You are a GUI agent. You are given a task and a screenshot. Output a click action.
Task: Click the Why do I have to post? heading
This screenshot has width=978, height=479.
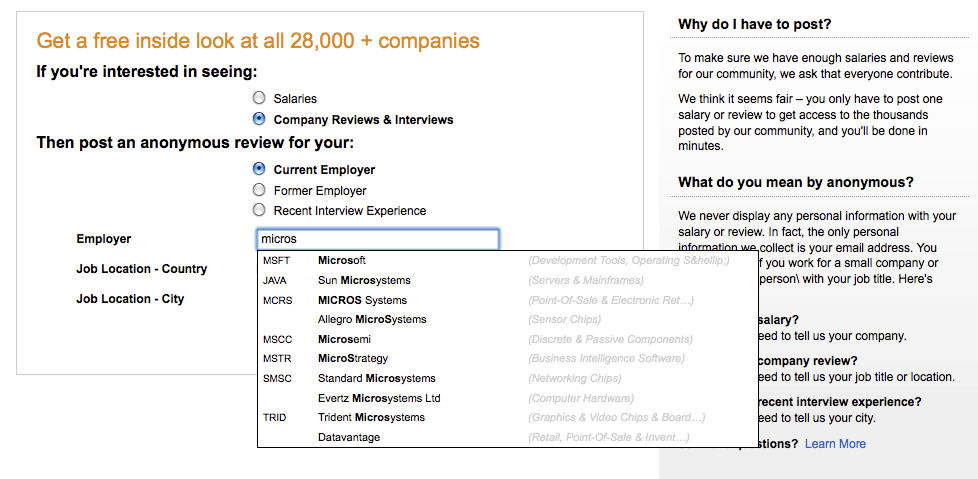pos(755,24)
